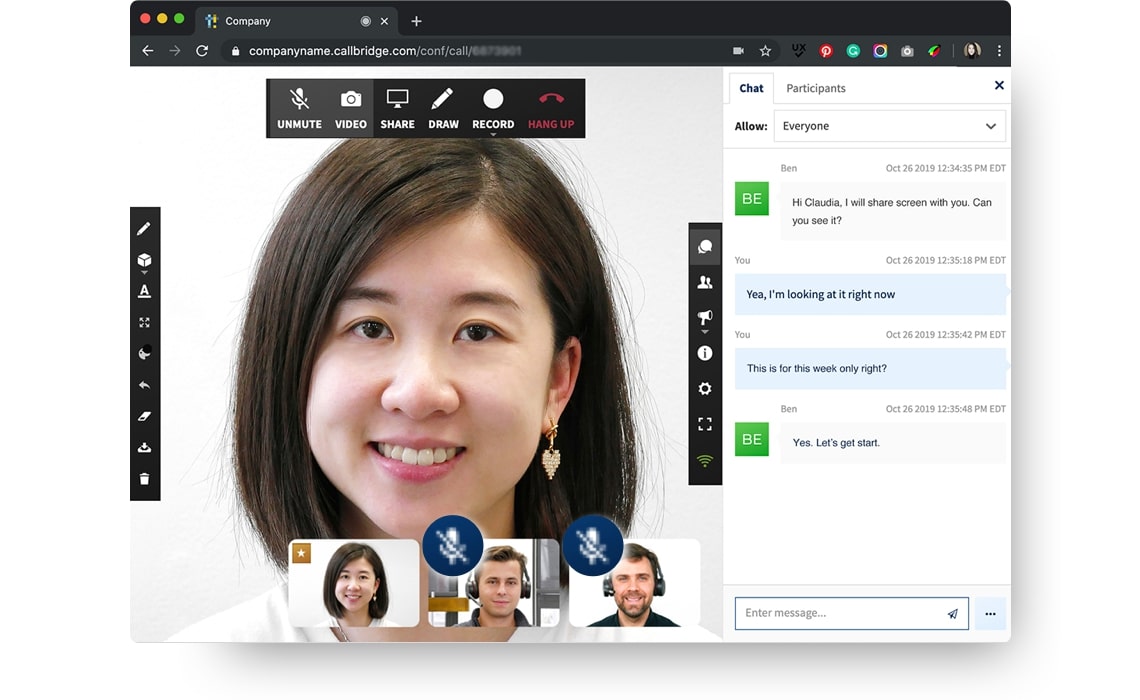Check network strength via the wifi icon
The image size is (1140, 700).
coord(705,459)
